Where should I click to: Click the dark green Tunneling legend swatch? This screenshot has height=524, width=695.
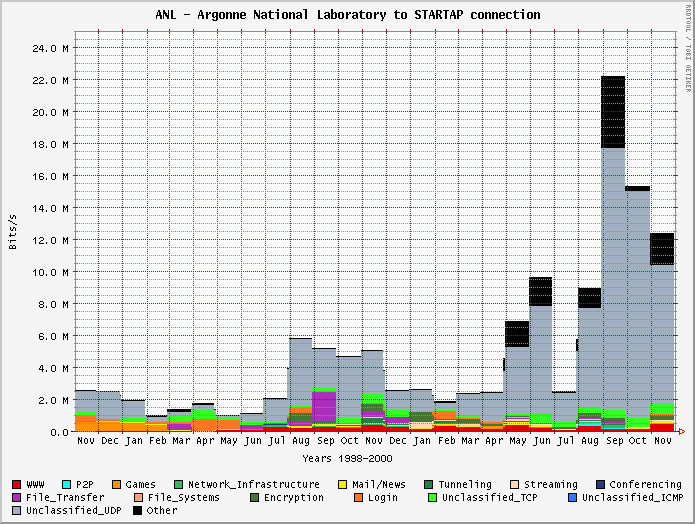coord(429,485)
